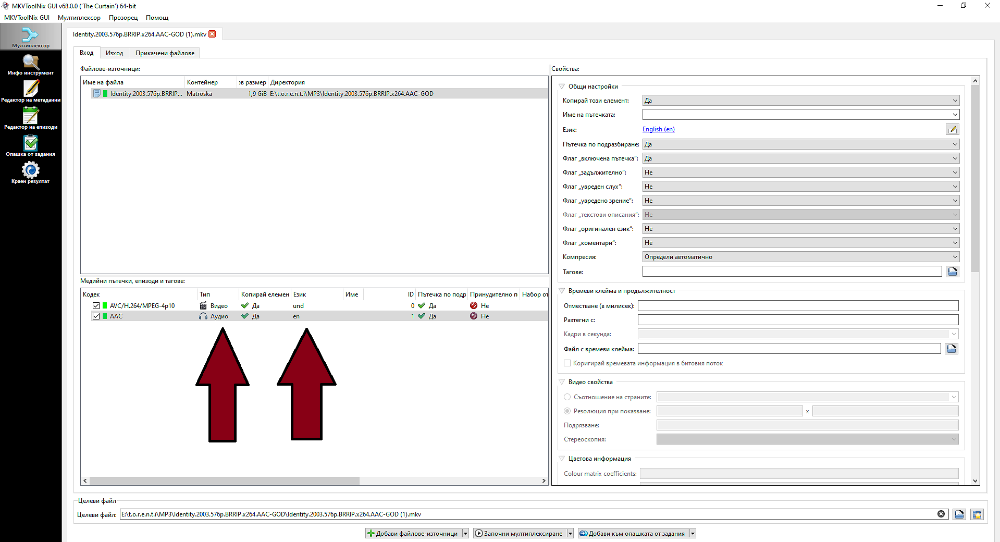Open add to job queue dropdown arrow
1000x542 pixels.
pyautogui.click(x=693, y=534)
